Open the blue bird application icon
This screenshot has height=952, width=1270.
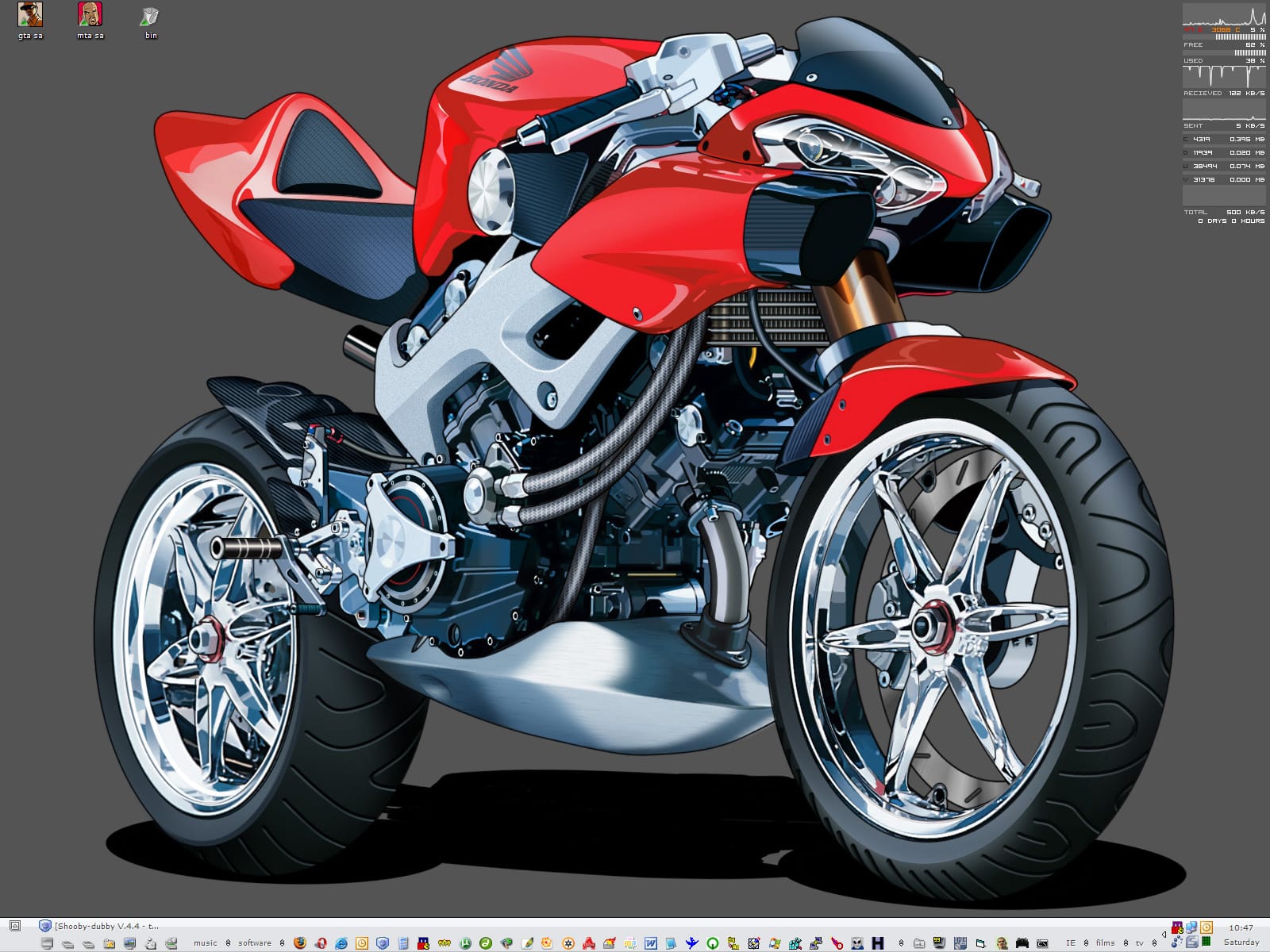[692, 943]
